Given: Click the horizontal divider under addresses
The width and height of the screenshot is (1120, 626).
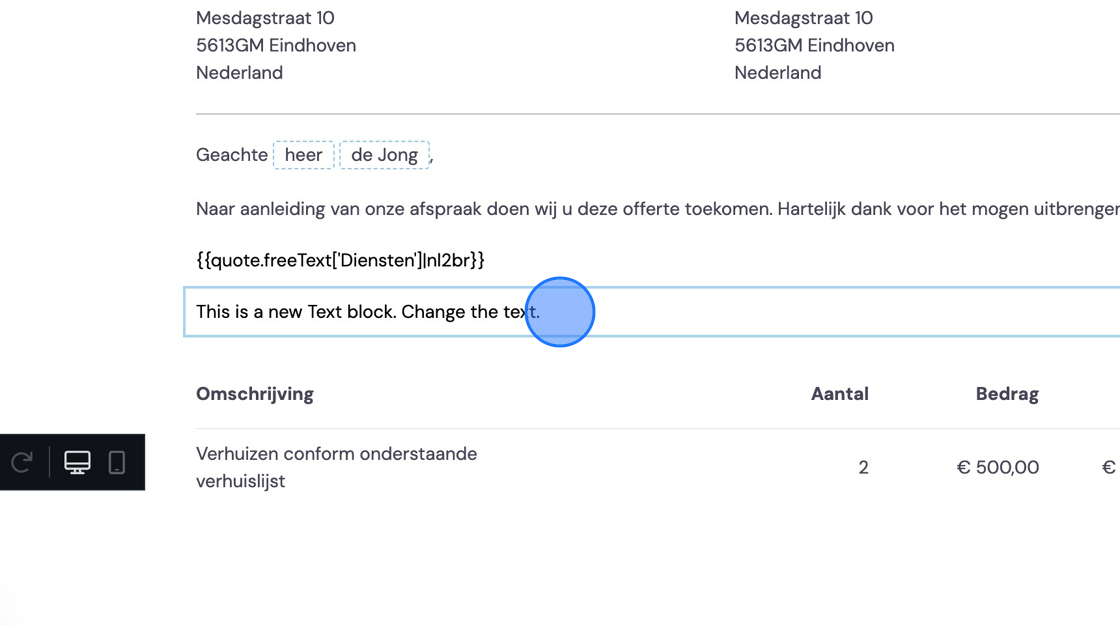Looking at the screenshot, I should [x=658, y=114].
